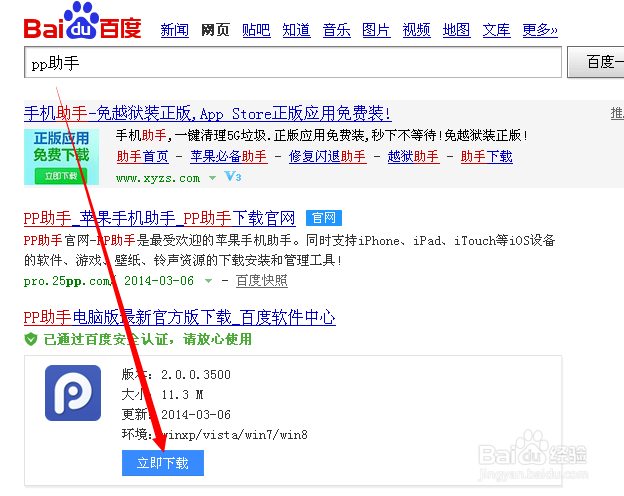Open the 助手首页 link

pos(142,156)
